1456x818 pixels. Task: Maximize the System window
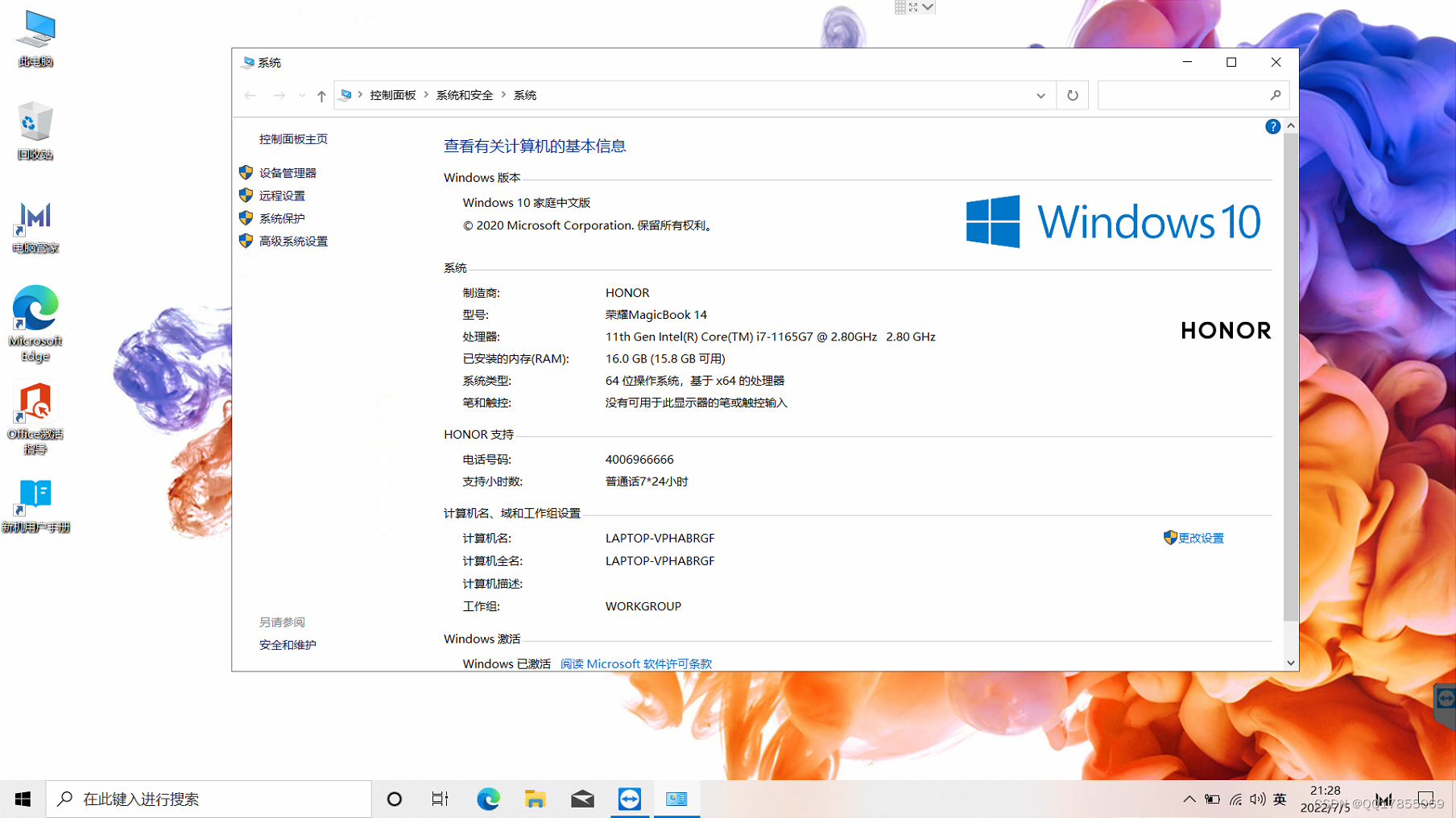[1231, 62]
